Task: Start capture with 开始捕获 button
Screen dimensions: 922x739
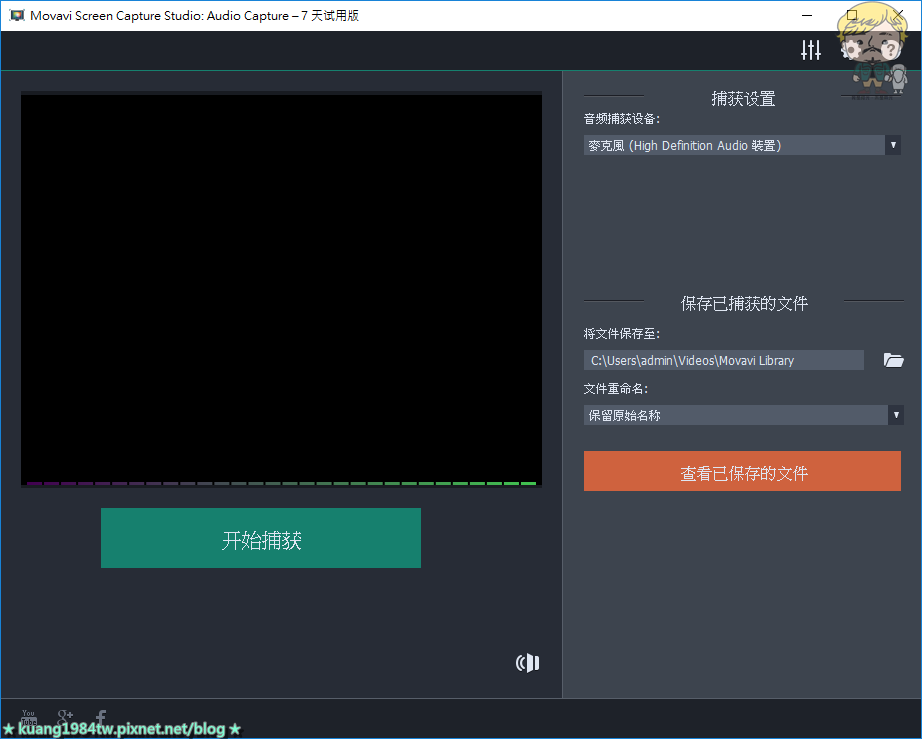Action: [261, 538]
